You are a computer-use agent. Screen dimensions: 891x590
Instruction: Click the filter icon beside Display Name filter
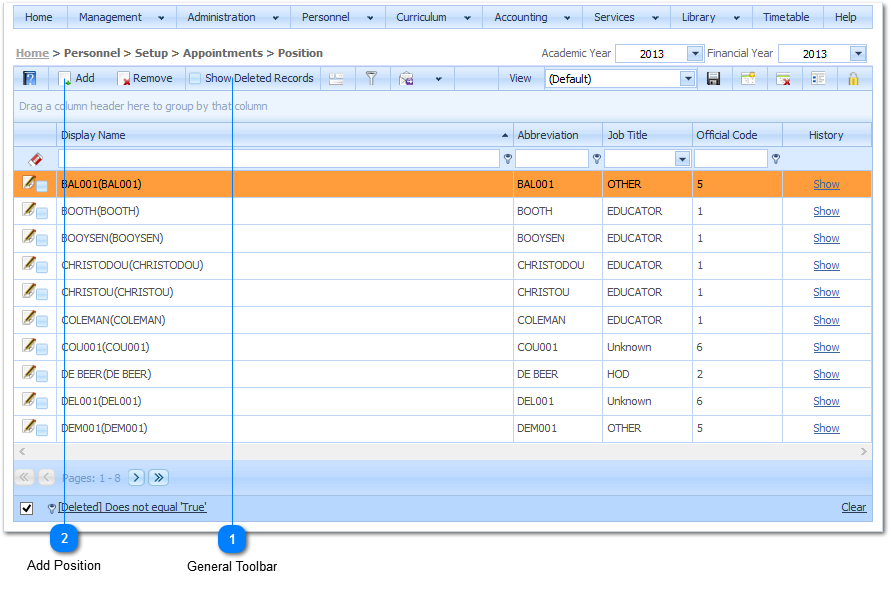tap(507, 159)
